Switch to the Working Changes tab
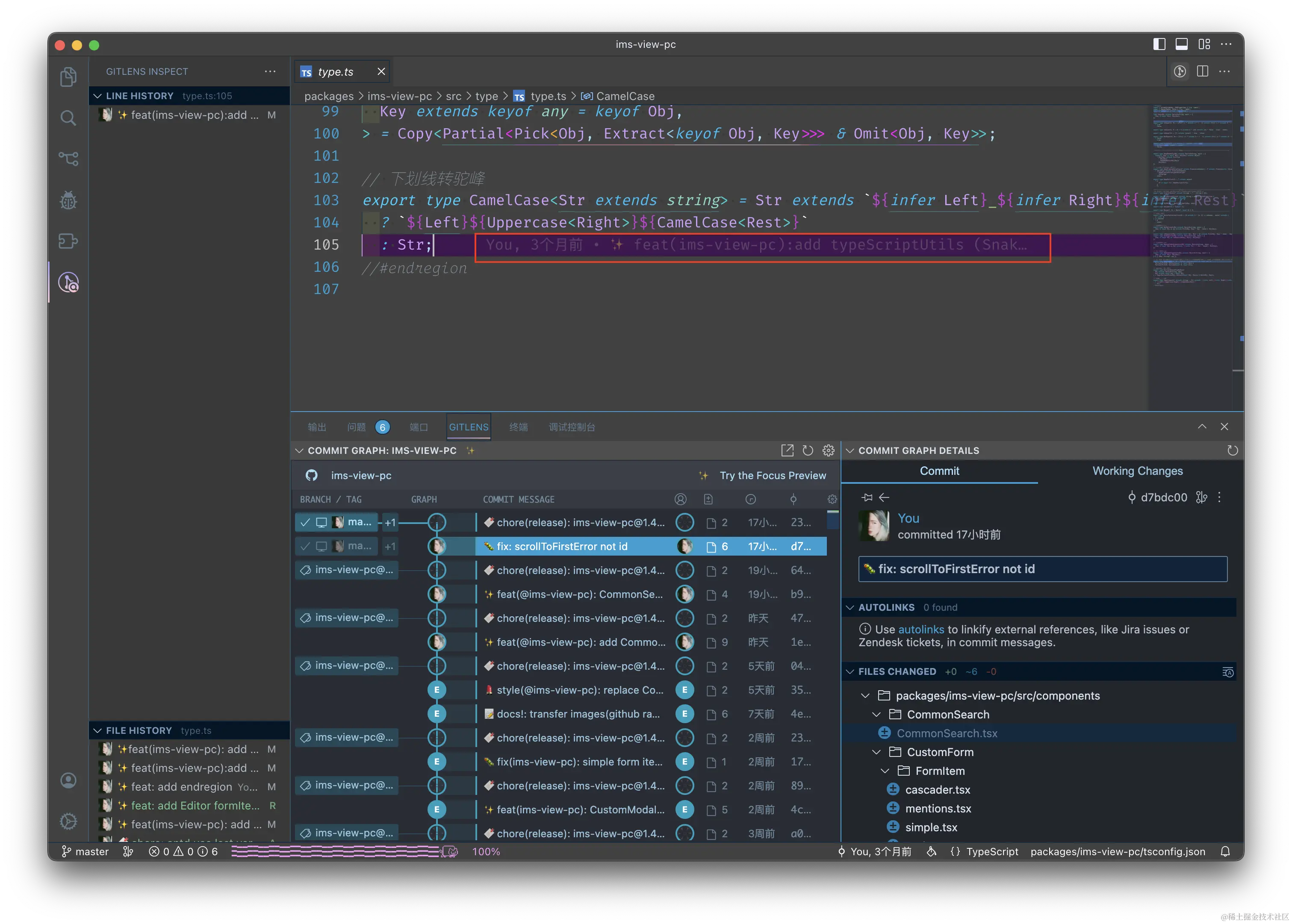Viewport: 1292px width, 924px height. point(1137,471)
